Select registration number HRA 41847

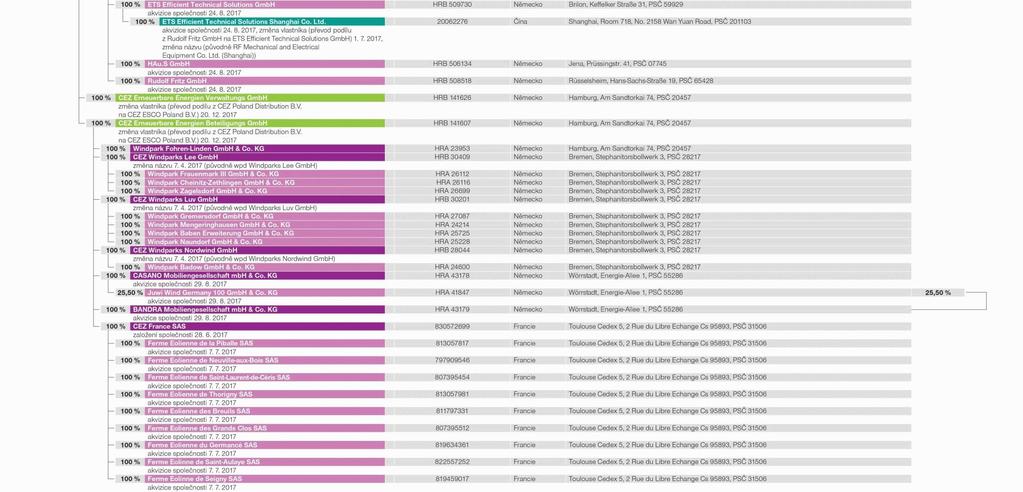click(452, 293)
